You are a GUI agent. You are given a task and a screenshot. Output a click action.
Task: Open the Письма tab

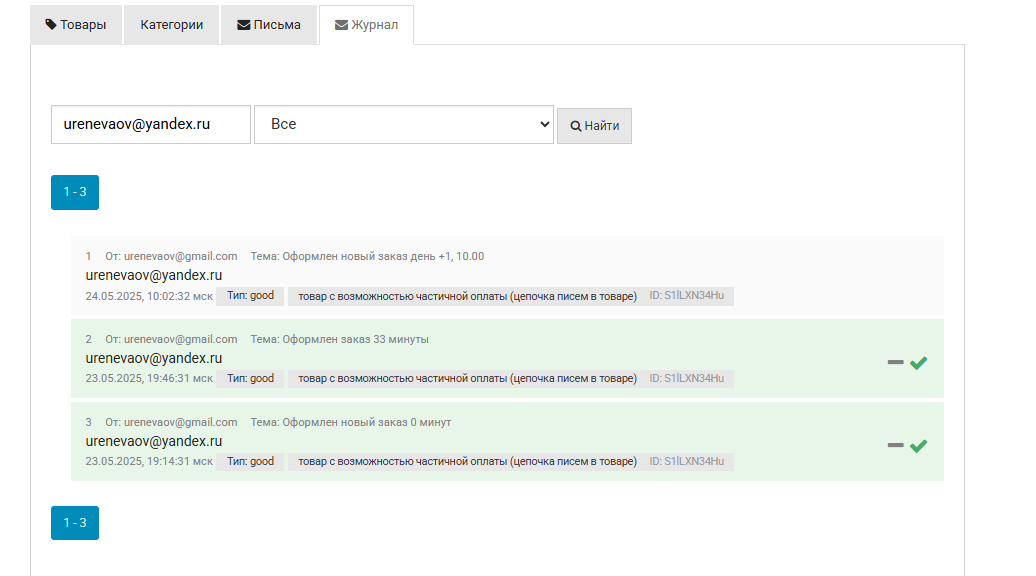click(269, 25)
